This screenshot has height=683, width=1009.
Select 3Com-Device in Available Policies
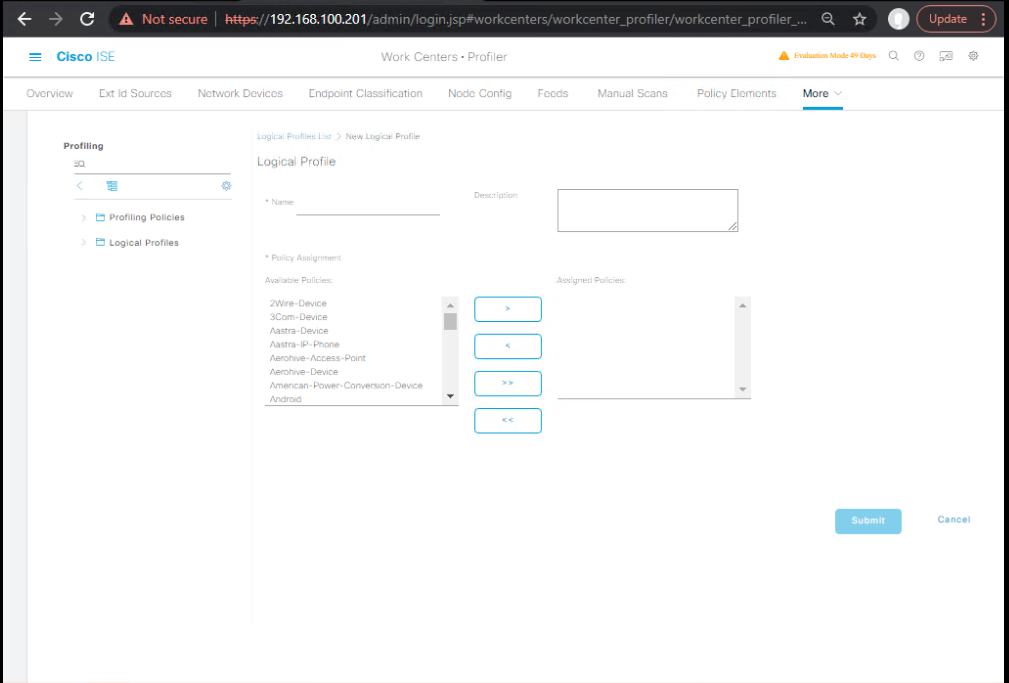(299, 317)
